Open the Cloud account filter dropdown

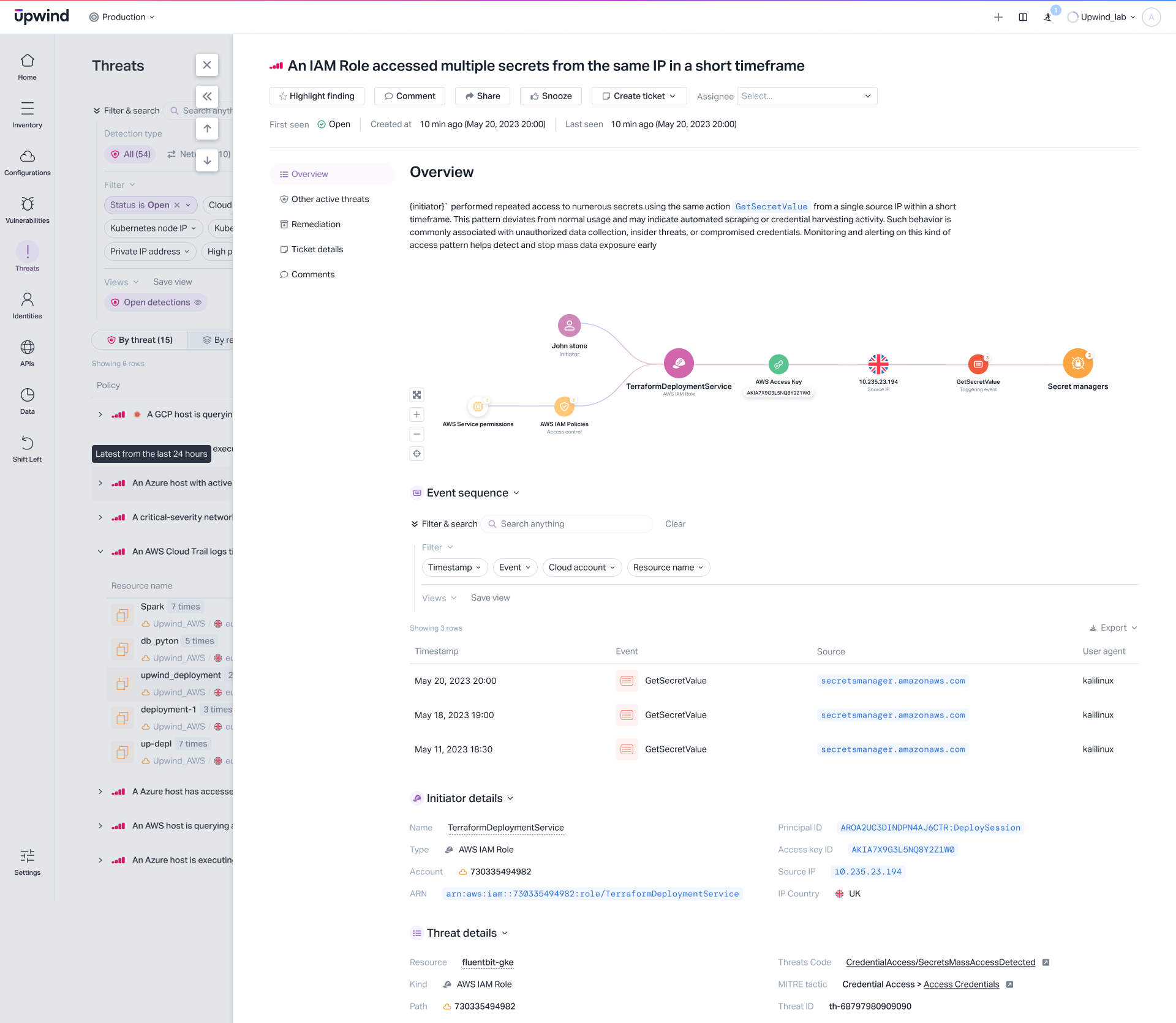[x=582, y=568]
